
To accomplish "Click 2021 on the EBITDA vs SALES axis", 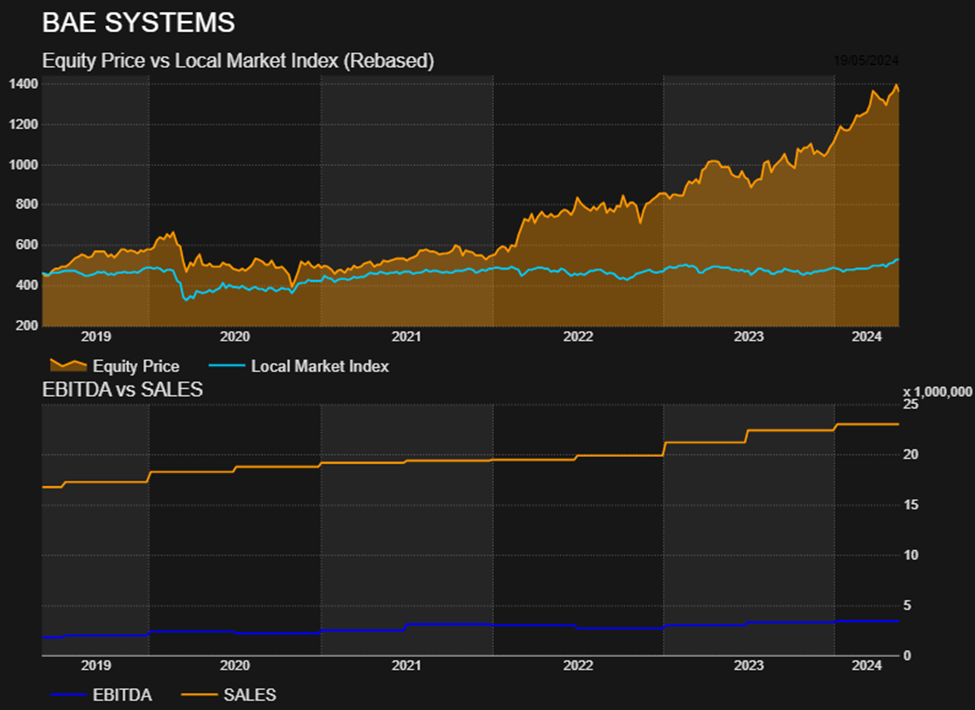I will tap(406, 666).
